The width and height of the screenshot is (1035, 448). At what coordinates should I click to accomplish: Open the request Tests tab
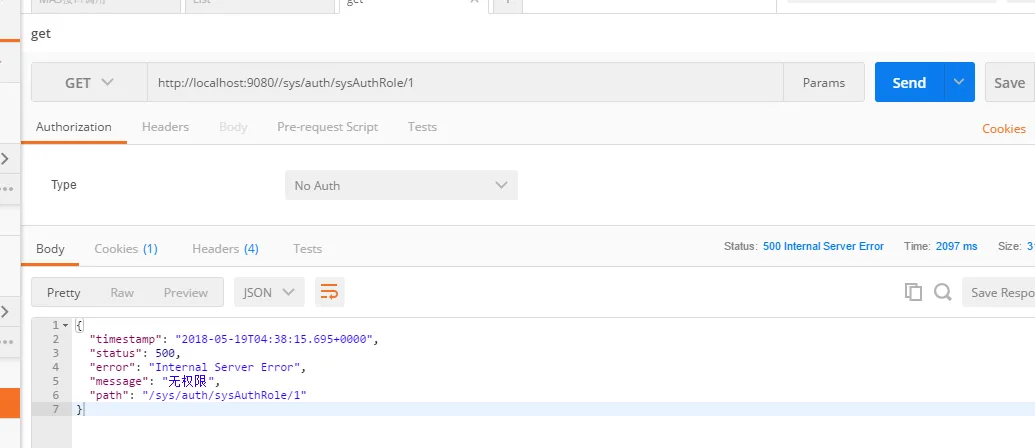pyautogui.click(x=422, y=127)
